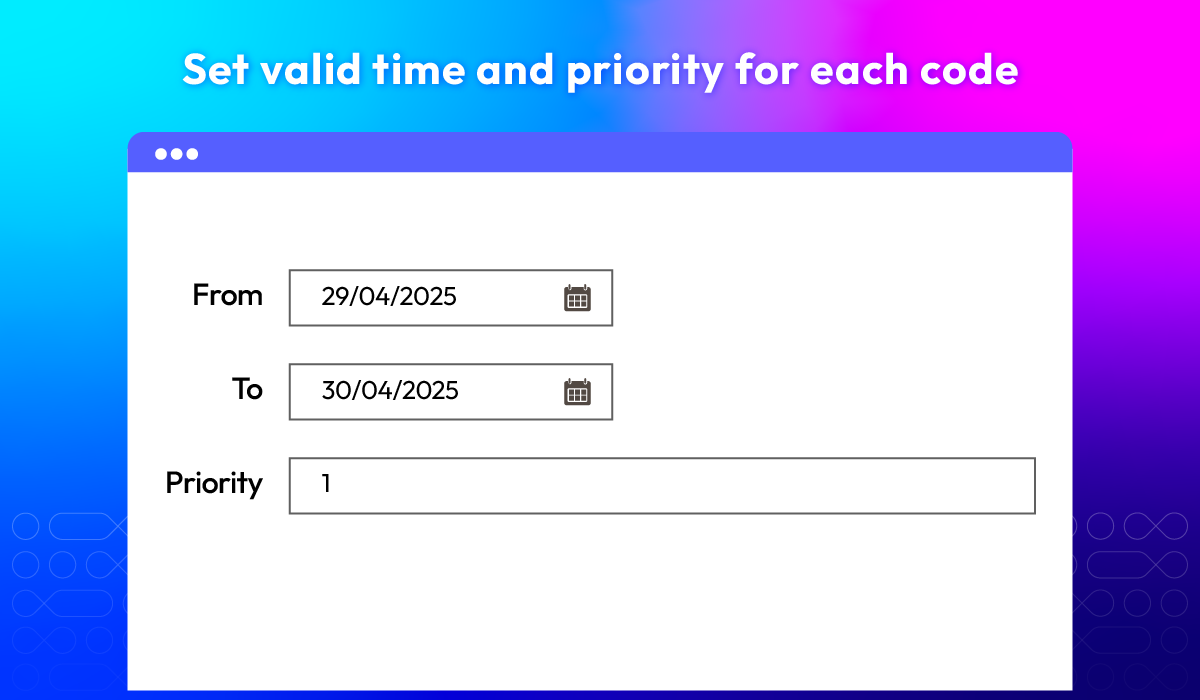This screenshot has width=1200, height=700.
Task: Click the "From" field label
Action: pyautogui.click(x=227, y=296)
